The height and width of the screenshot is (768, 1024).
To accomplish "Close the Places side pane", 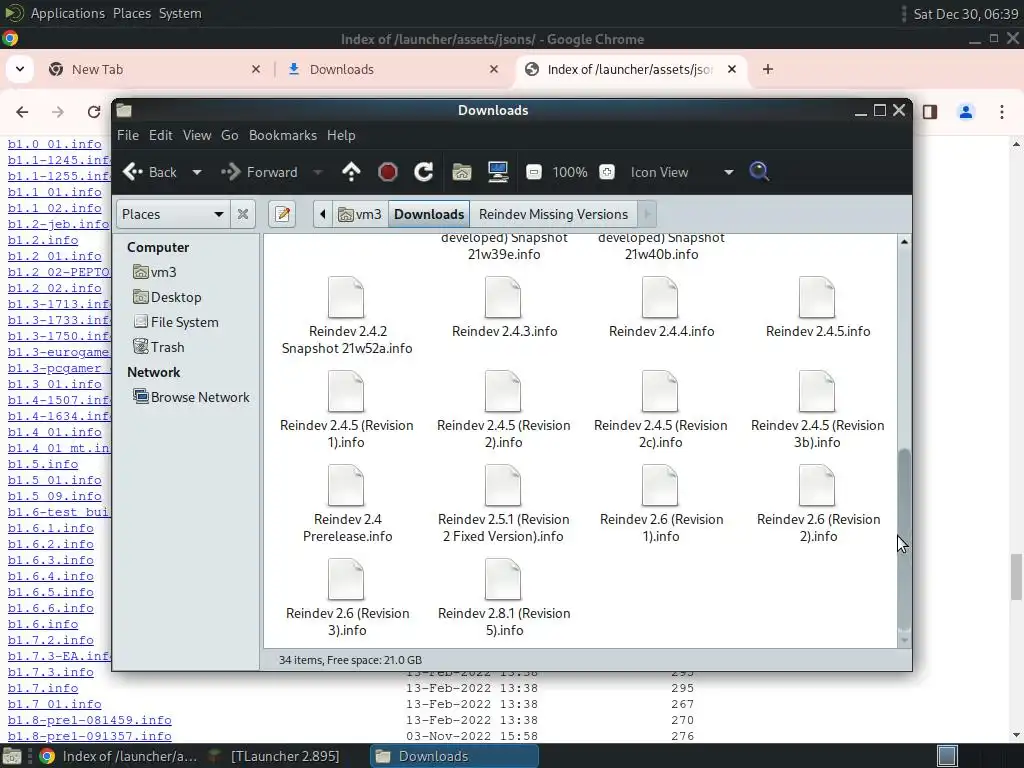I will point(243,214).
